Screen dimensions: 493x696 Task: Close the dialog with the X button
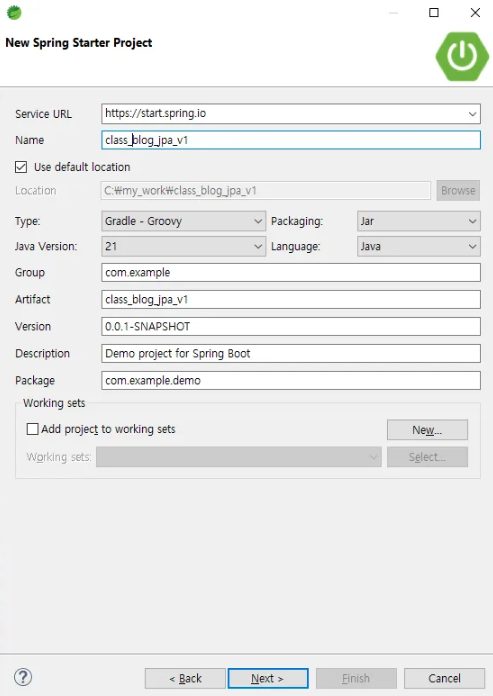475,12
